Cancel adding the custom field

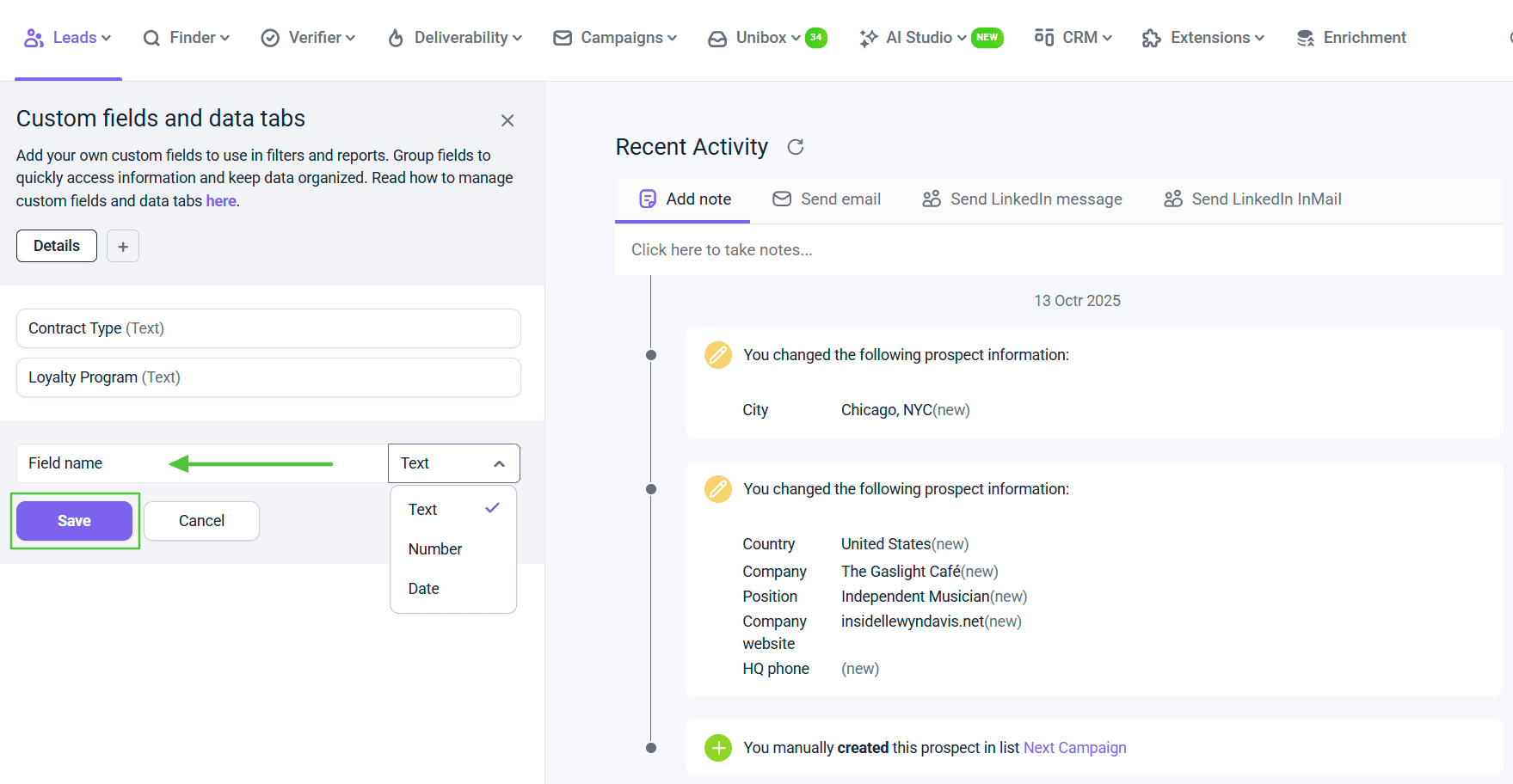click(201, 521)
